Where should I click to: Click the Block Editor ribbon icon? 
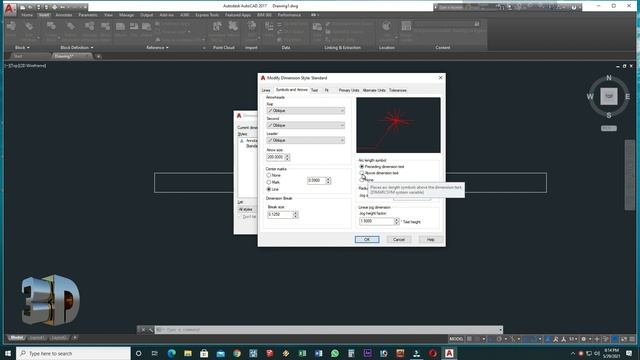(x=105, y=27)
